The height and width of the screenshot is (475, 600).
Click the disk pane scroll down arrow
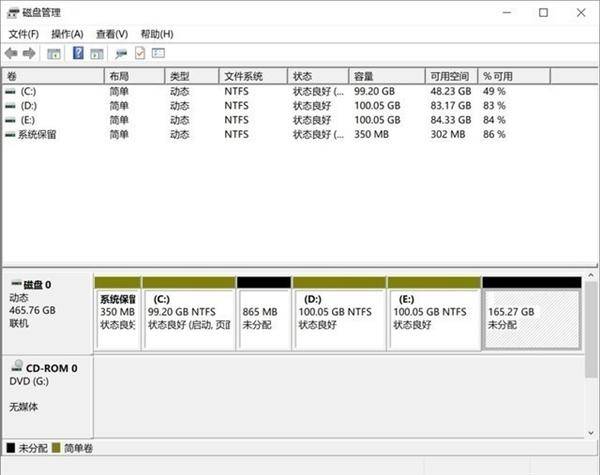[591, 433]
